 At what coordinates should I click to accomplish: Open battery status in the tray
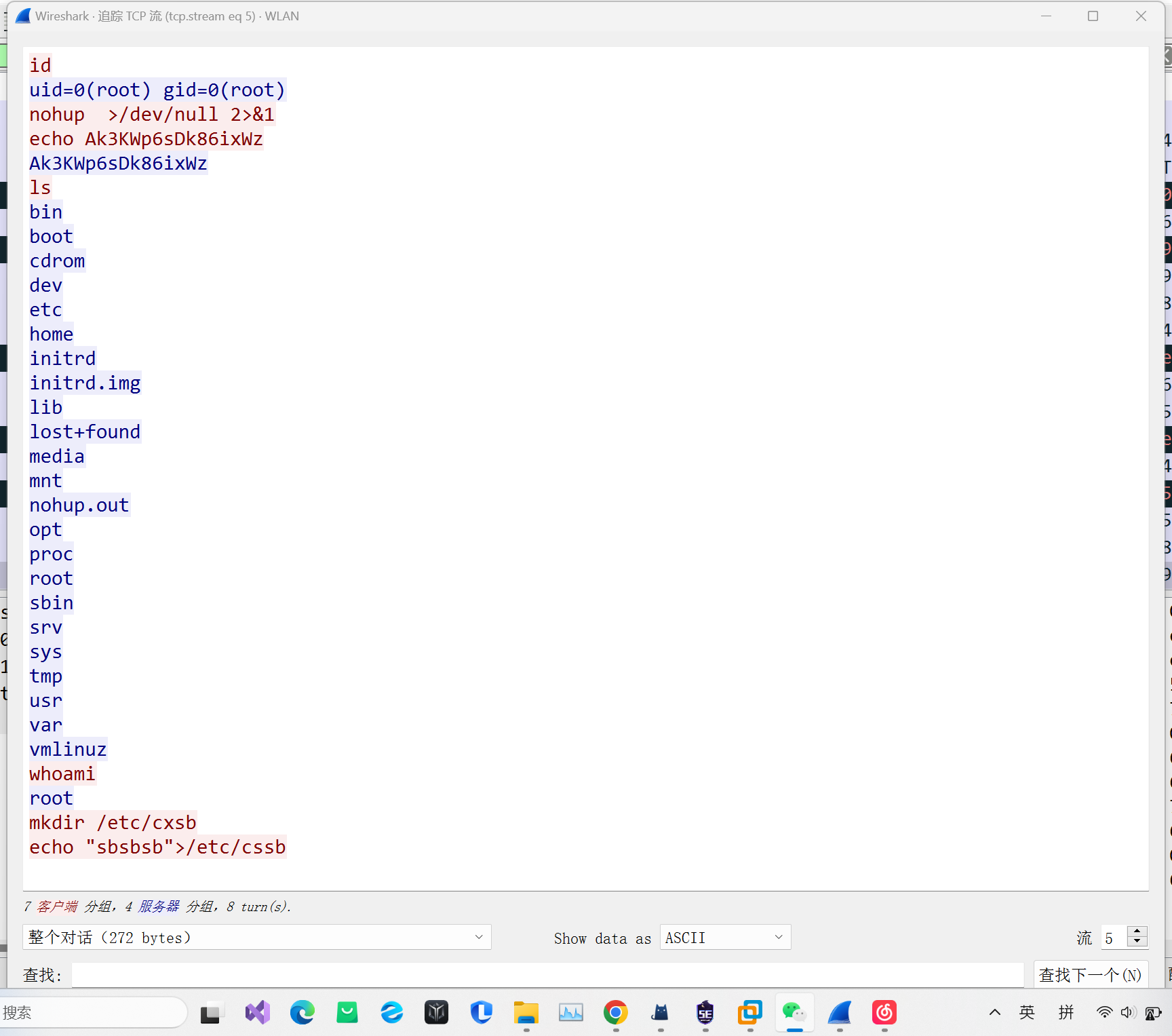(1153, 1014)
